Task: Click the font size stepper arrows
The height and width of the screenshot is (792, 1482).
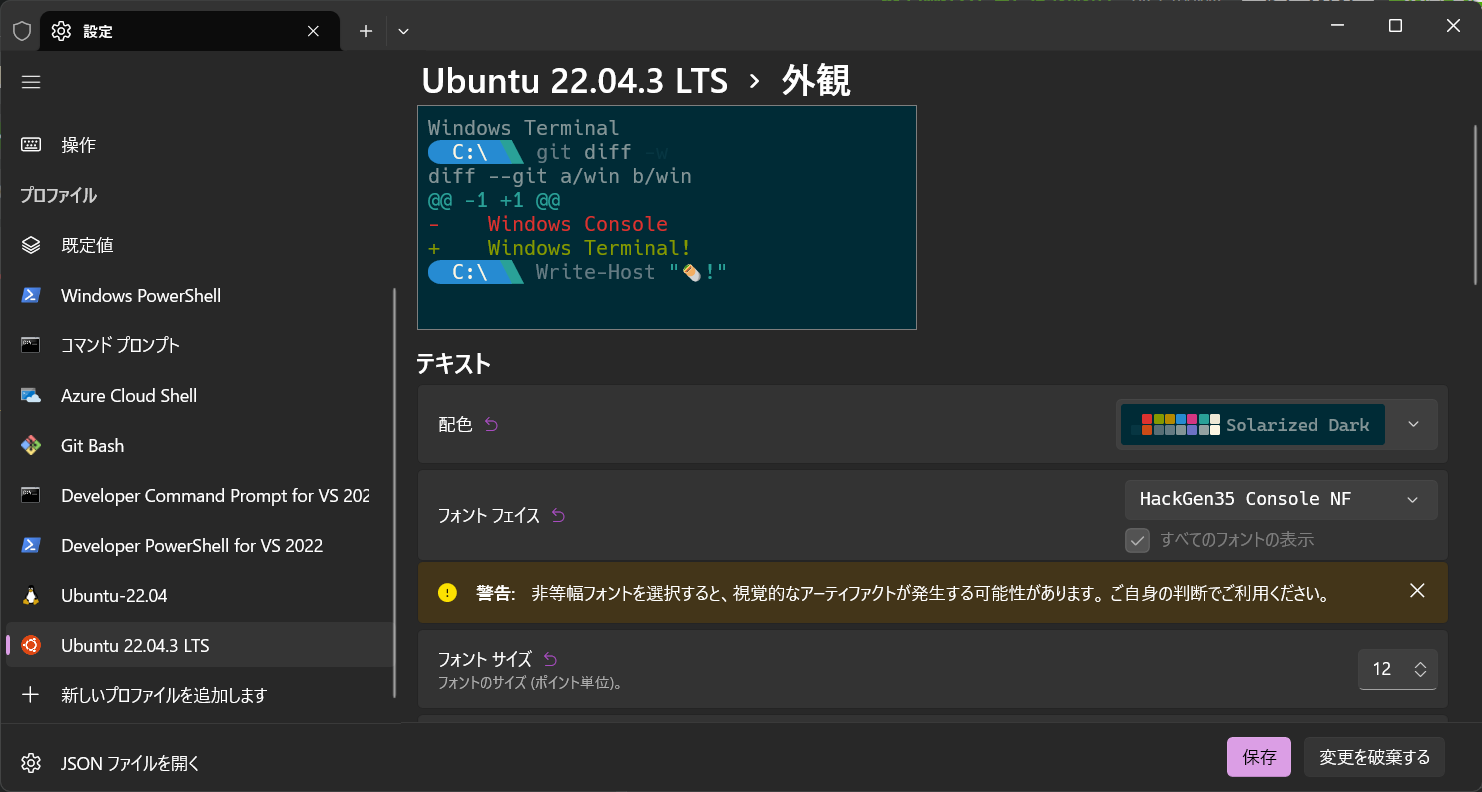Action: (x=1420, y=669)
